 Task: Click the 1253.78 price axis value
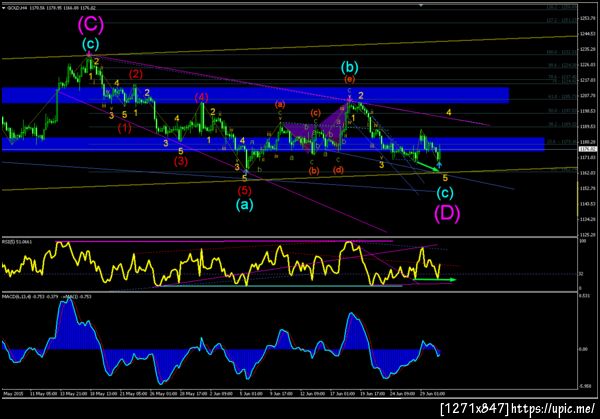coord(587,18)
